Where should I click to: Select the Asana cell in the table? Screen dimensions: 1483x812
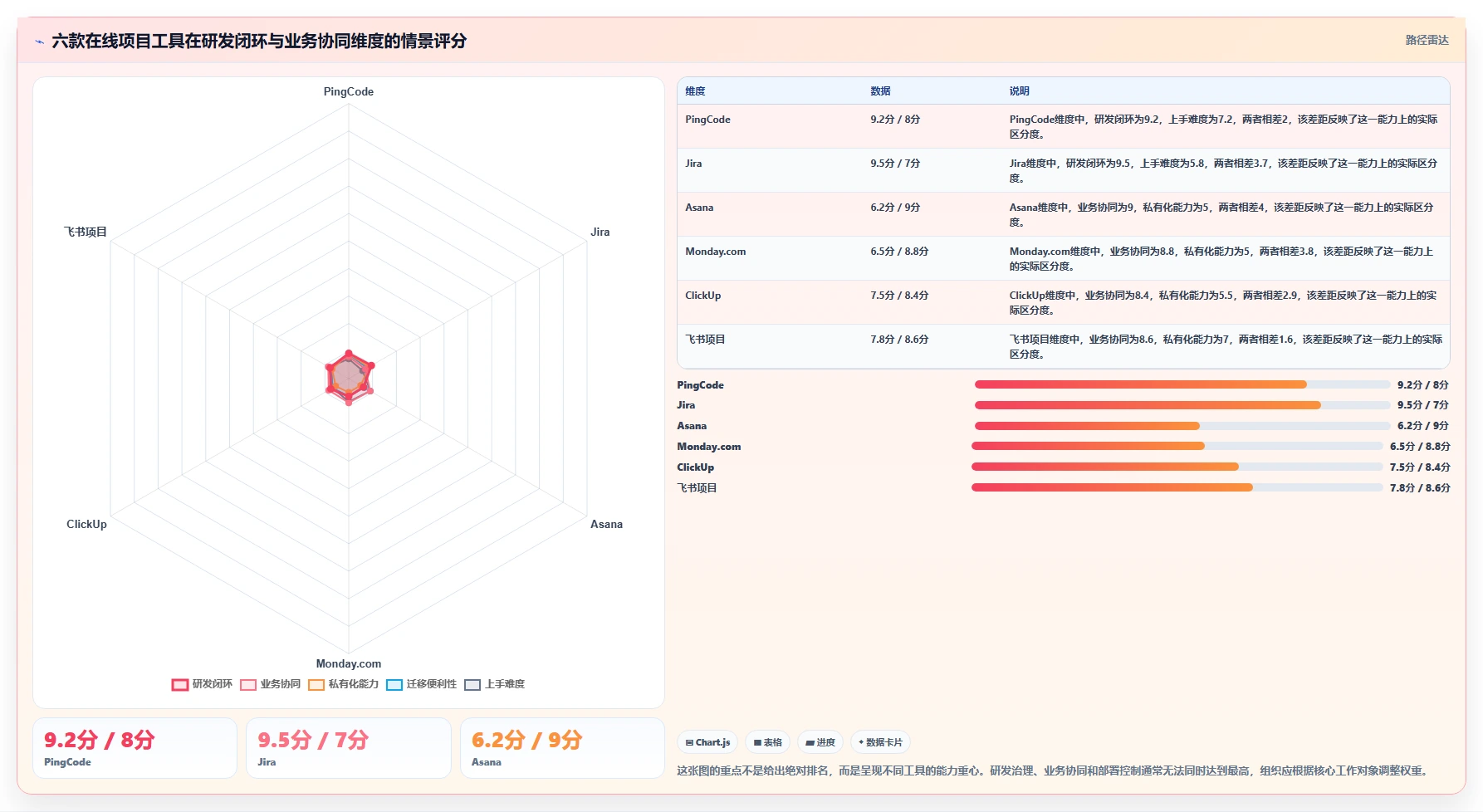(699, 208)
